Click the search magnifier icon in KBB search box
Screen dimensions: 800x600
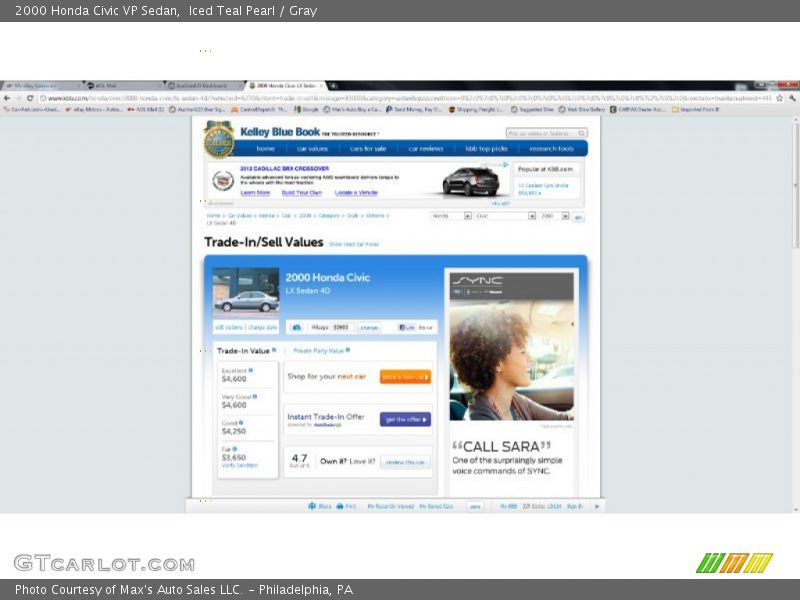click(x=581, y=133)
